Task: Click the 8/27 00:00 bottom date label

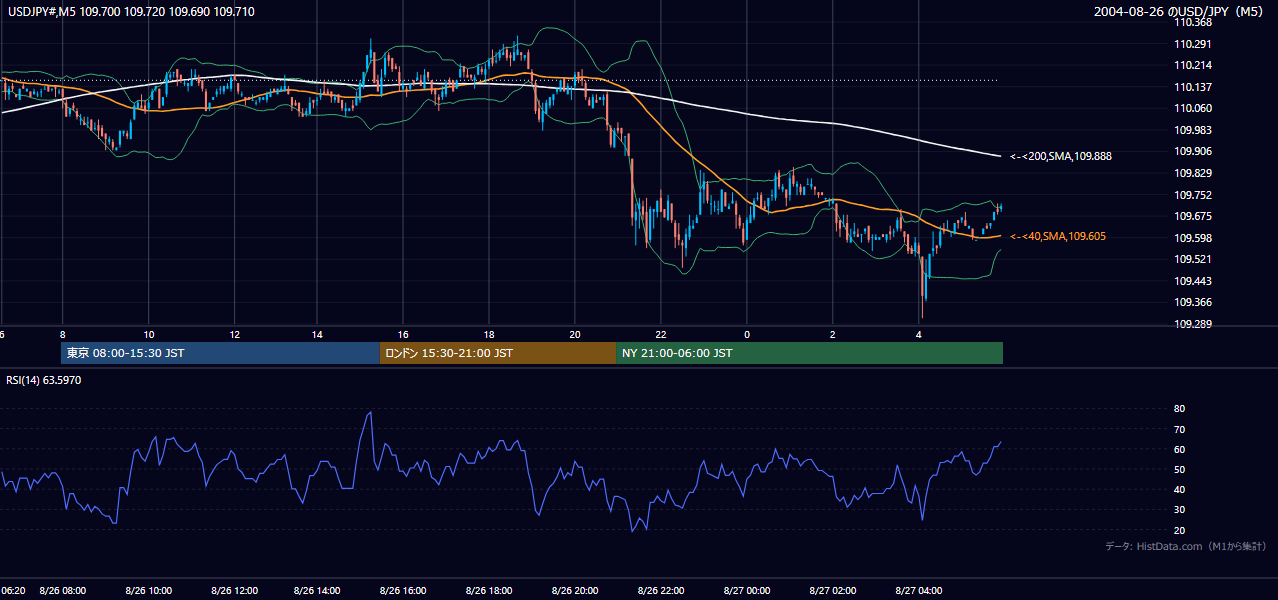Action: pyautogui.click(x=747, y=591)
